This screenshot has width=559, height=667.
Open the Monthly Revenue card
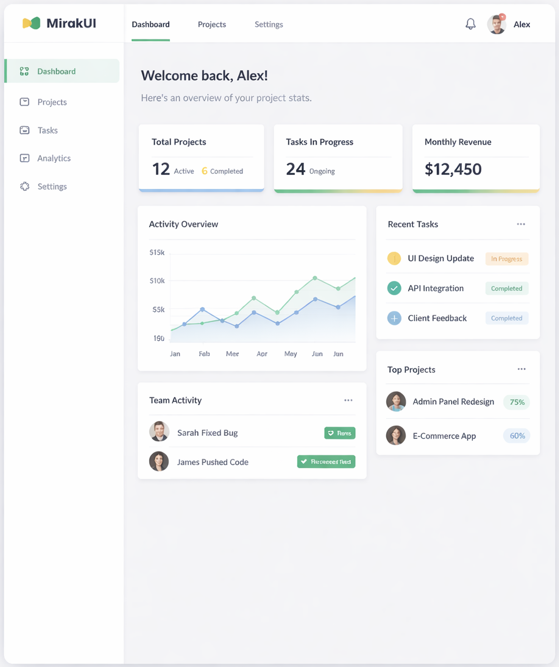[x=476, y=158]
